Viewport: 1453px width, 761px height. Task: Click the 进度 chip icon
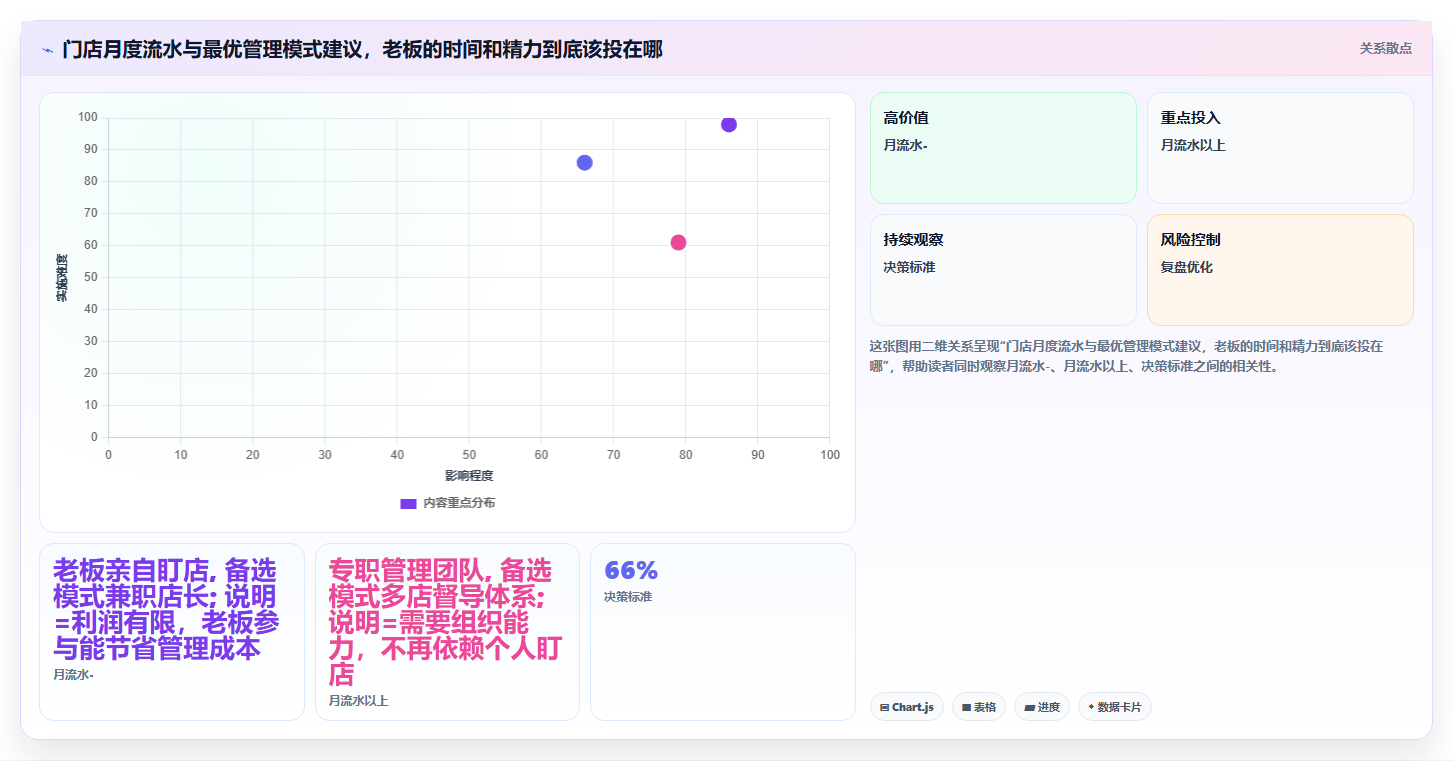(1029, 707)
